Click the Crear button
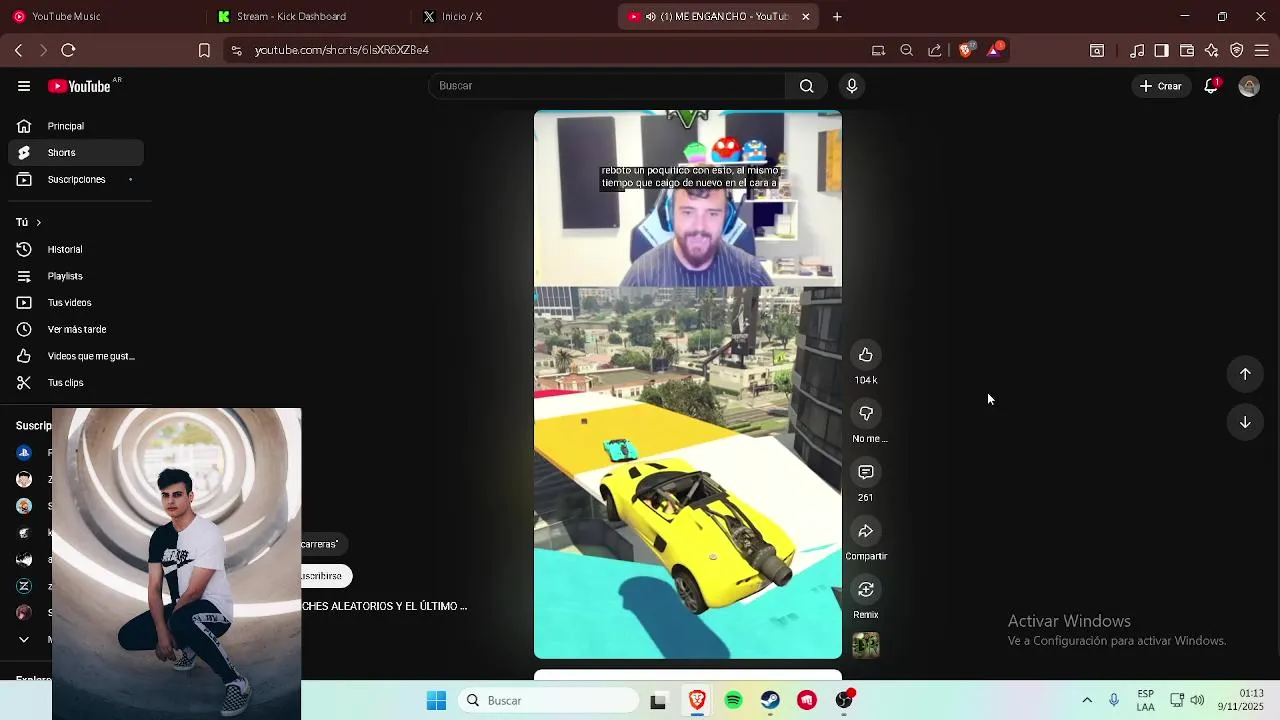Image resolution: width=1280 pixels, height=720 pixels. pos(1161,86)
